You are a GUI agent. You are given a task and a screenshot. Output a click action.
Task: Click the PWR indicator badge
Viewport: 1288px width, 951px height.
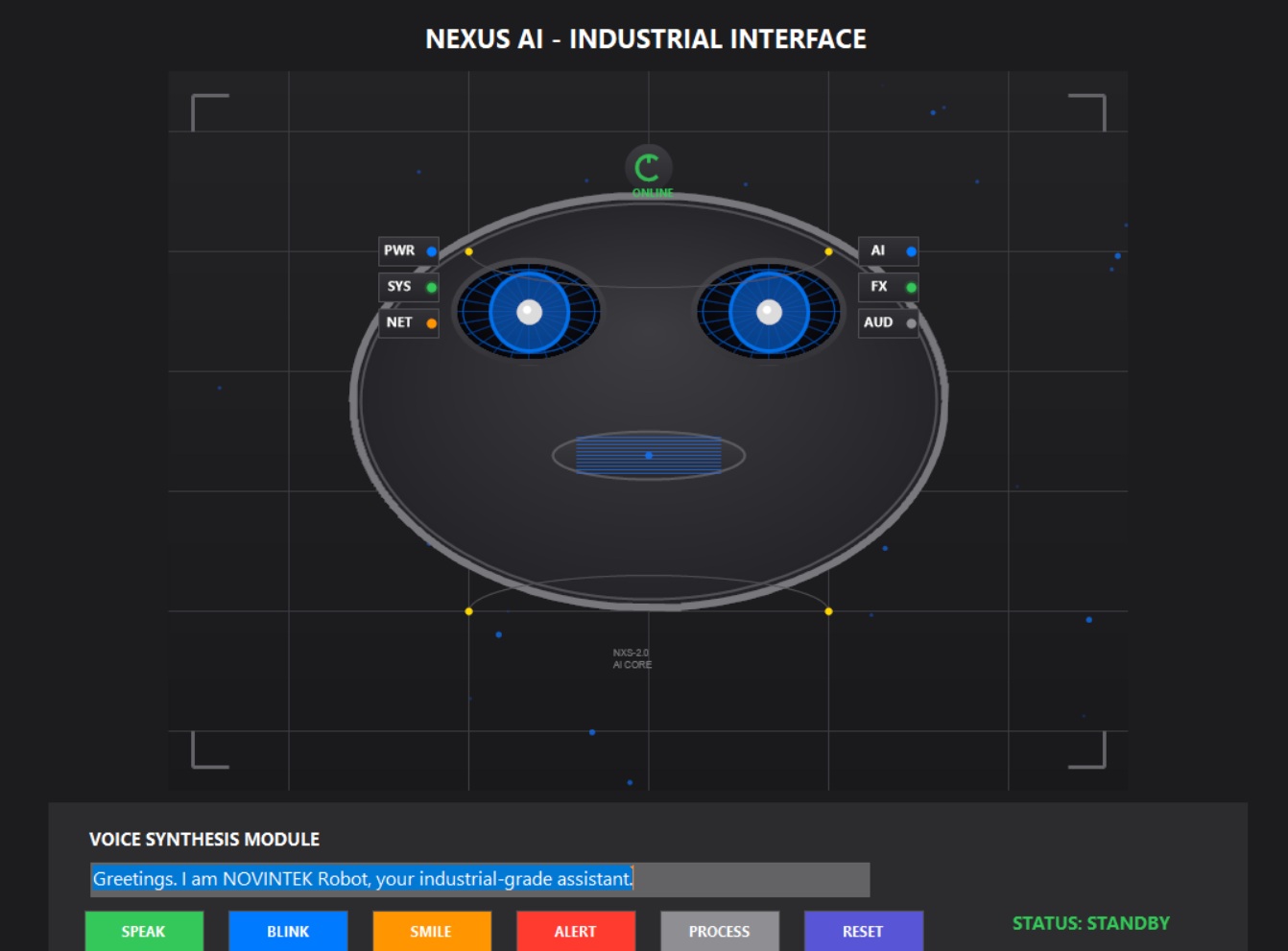tap(406, 250)
